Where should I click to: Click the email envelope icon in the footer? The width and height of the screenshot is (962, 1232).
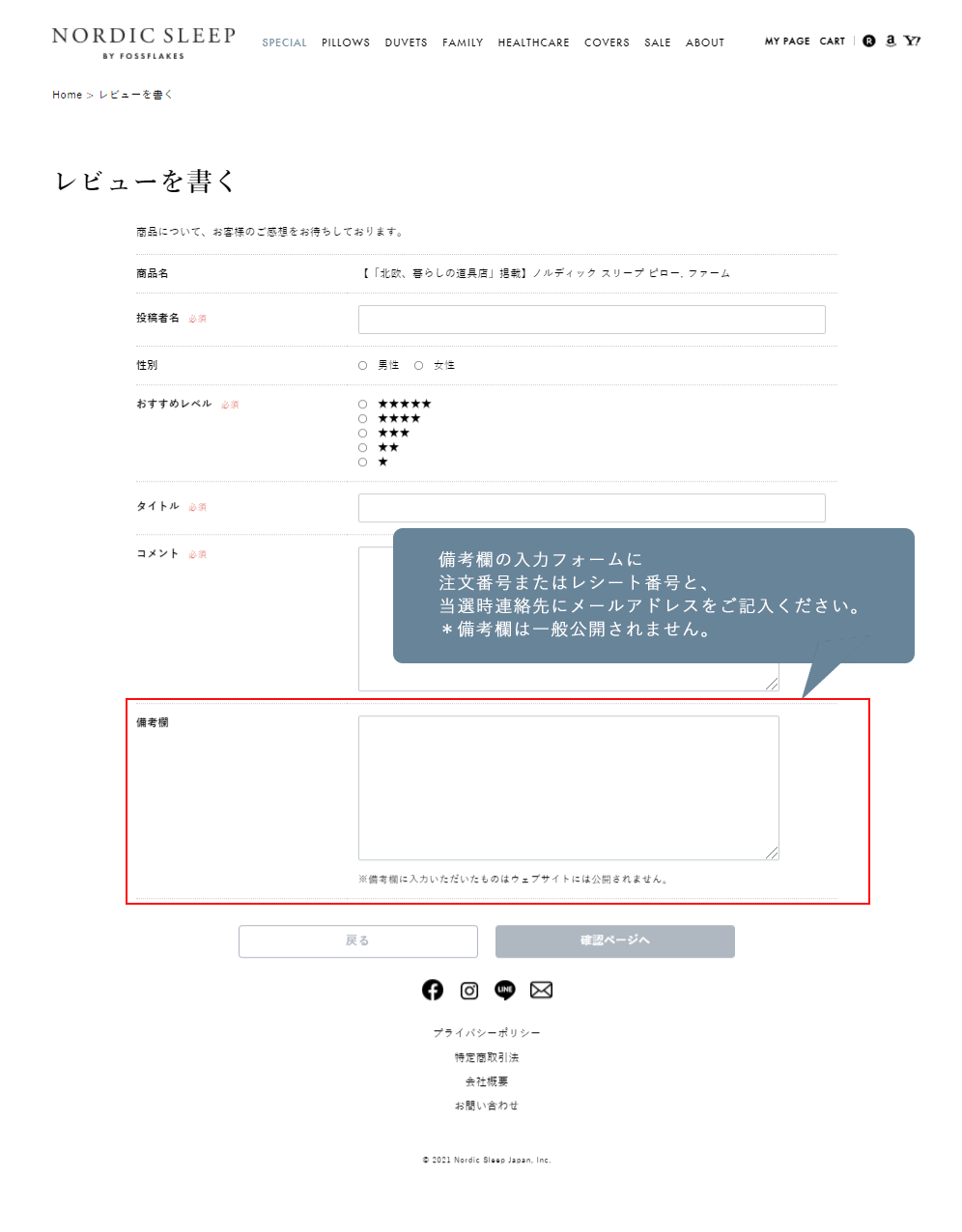click(x=541, y=990)
